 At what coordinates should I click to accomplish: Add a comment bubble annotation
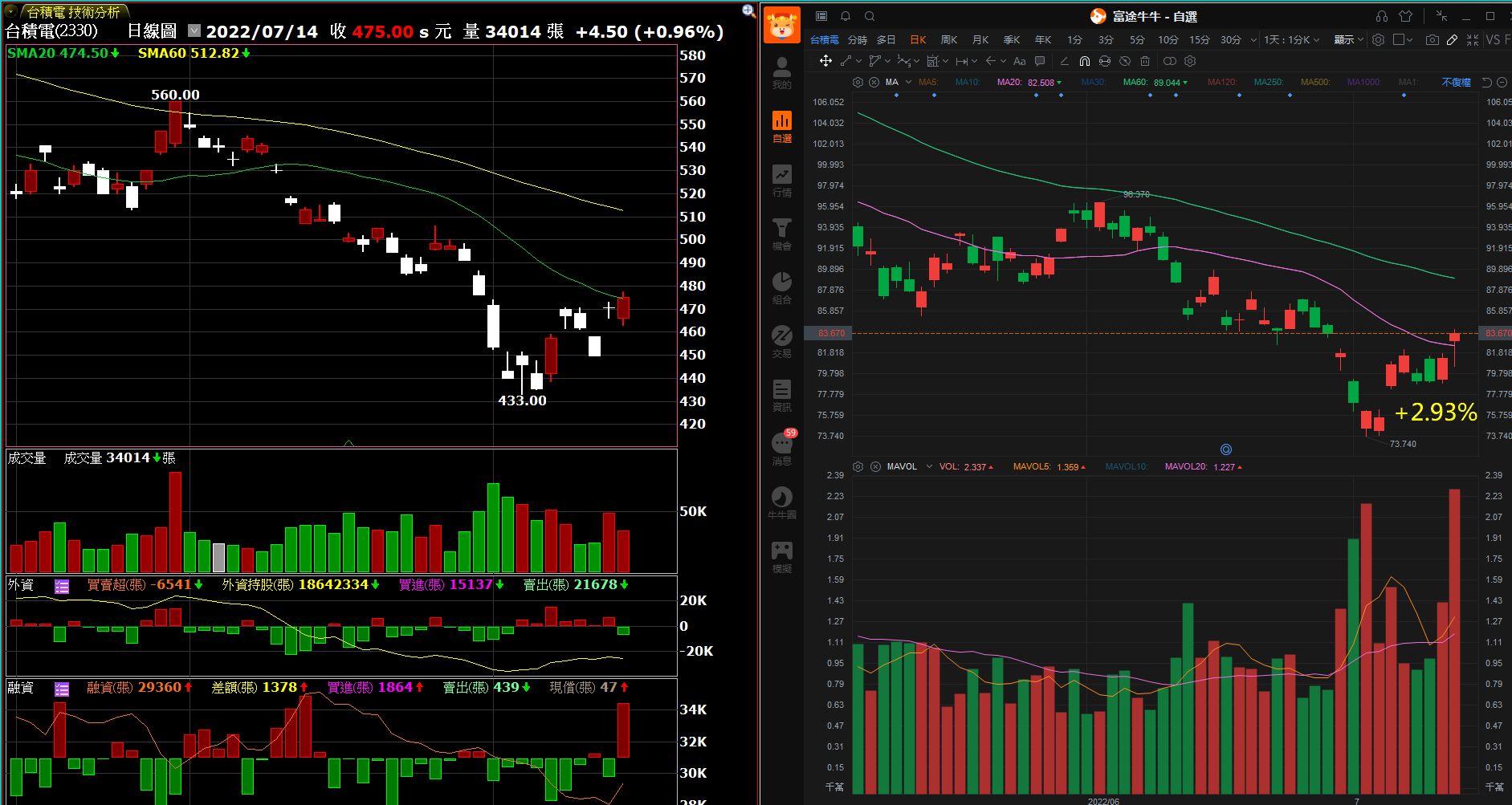point(1040,61)
